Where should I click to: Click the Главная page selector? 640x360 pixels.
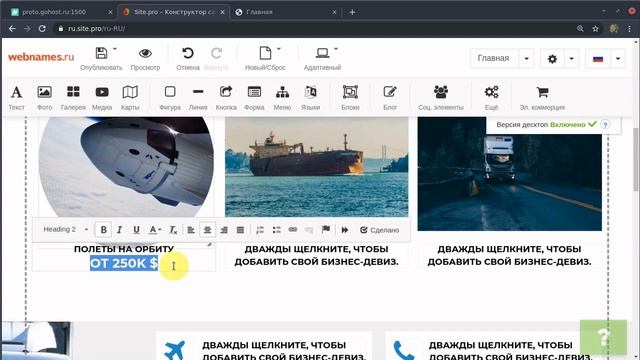point(494,58)
